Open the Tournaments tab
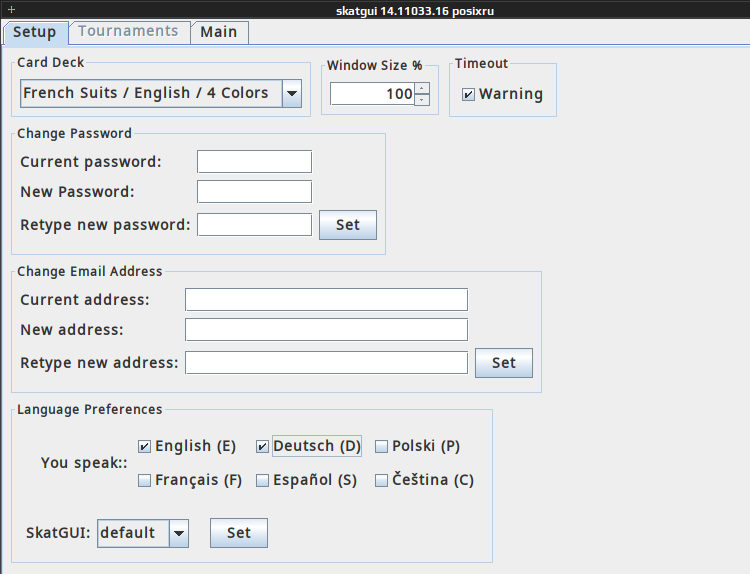 tap(129, 32)
